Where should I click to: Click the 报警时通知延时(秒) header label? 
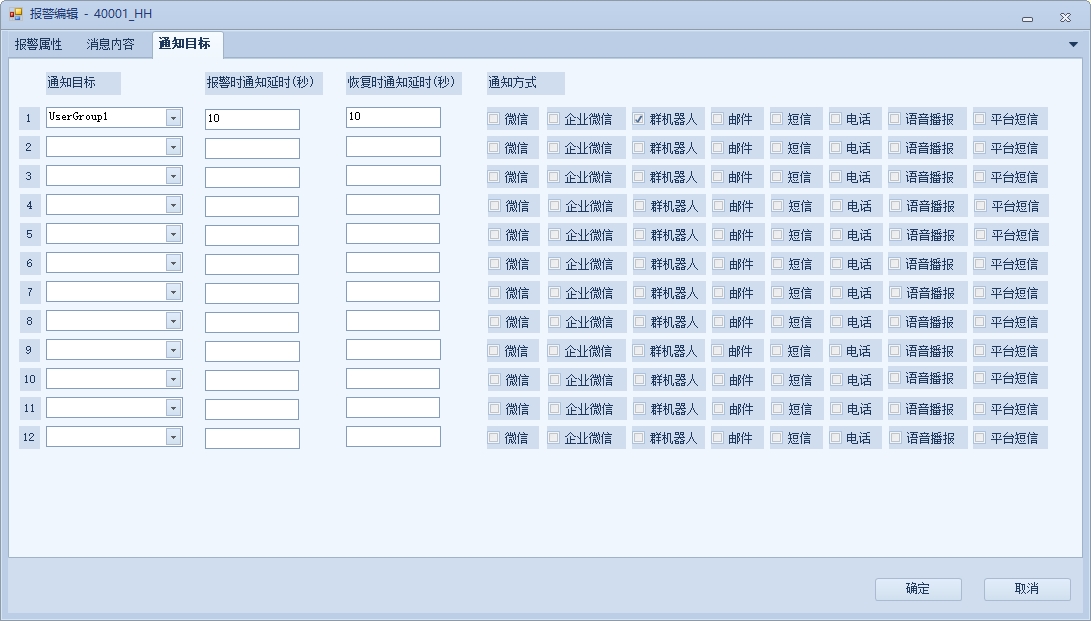pos(263,83)
